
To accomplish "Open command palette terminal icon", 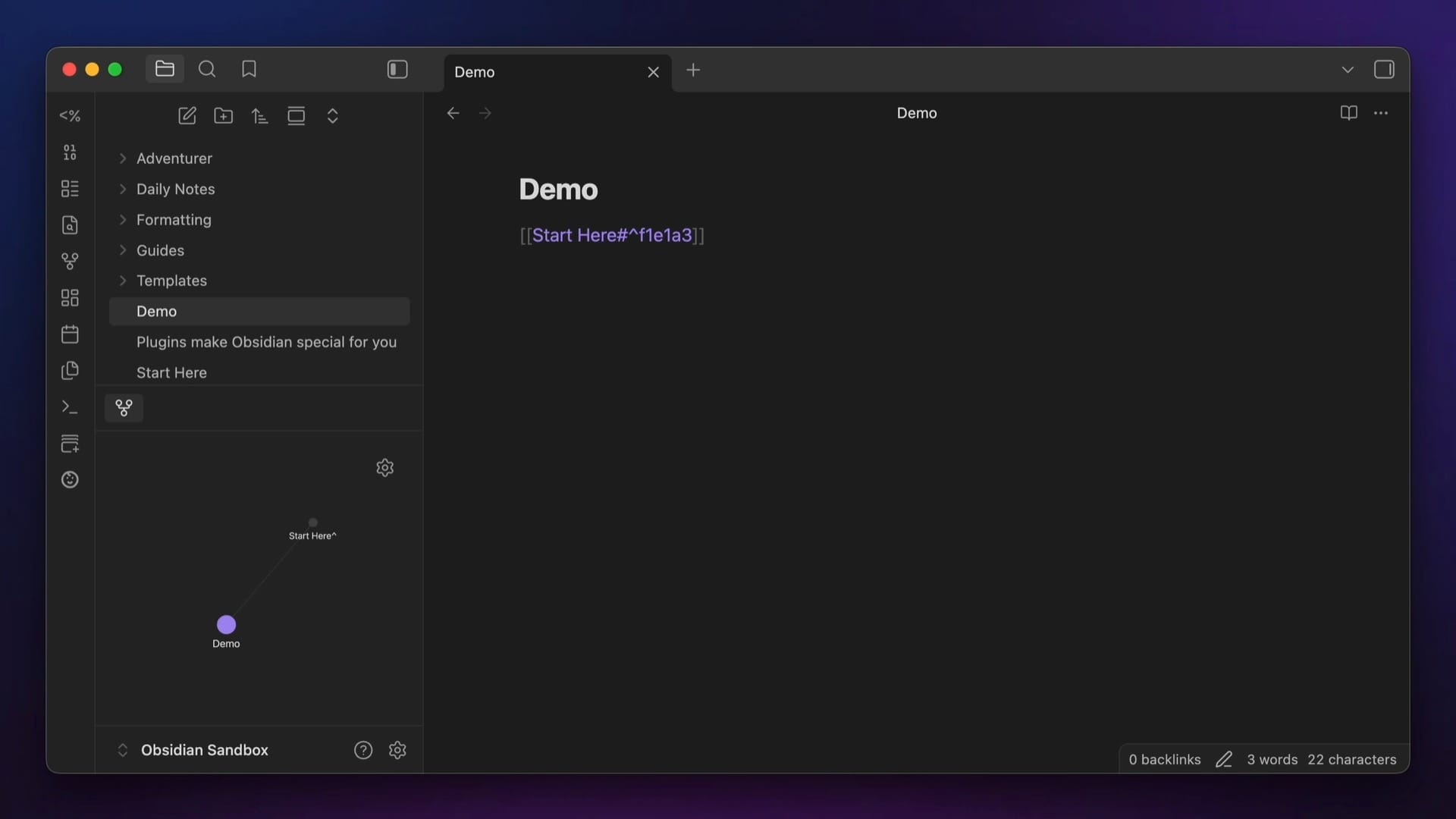I will (x=70, y=407).
